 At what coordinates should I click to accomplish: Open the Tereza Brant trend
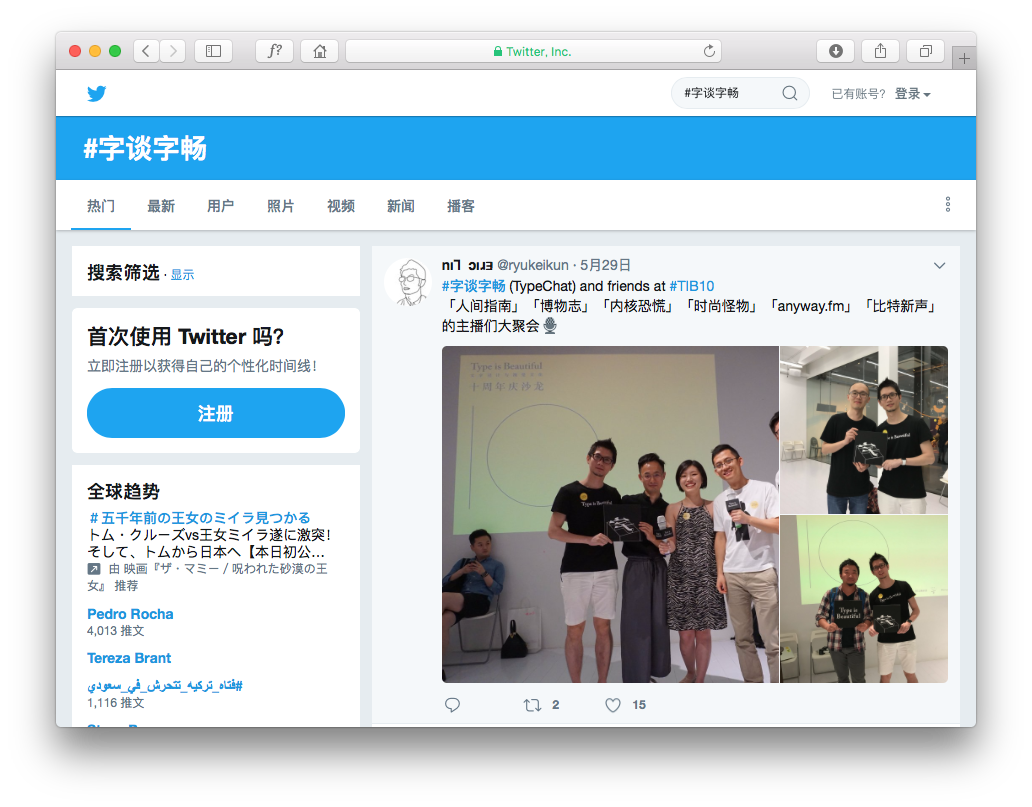pos(129,658)
